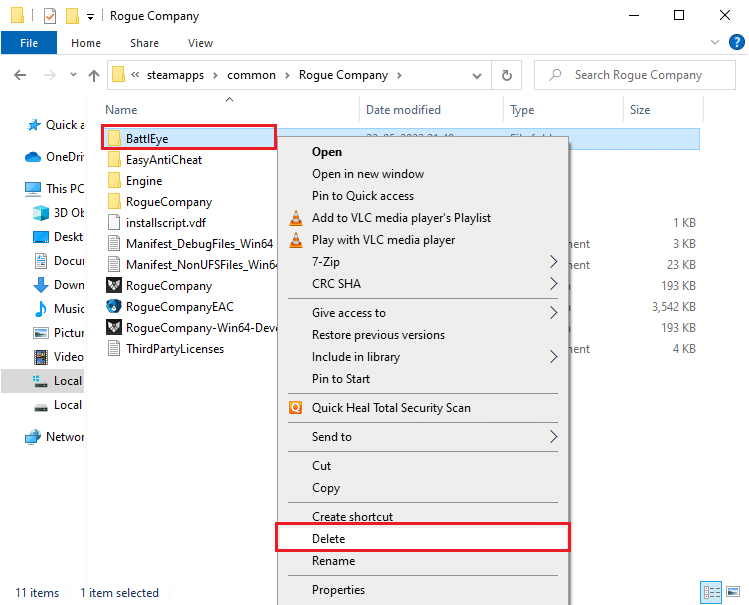Click Properties quick access toolbar icon

pyautogui.click(x=50, y=16)
